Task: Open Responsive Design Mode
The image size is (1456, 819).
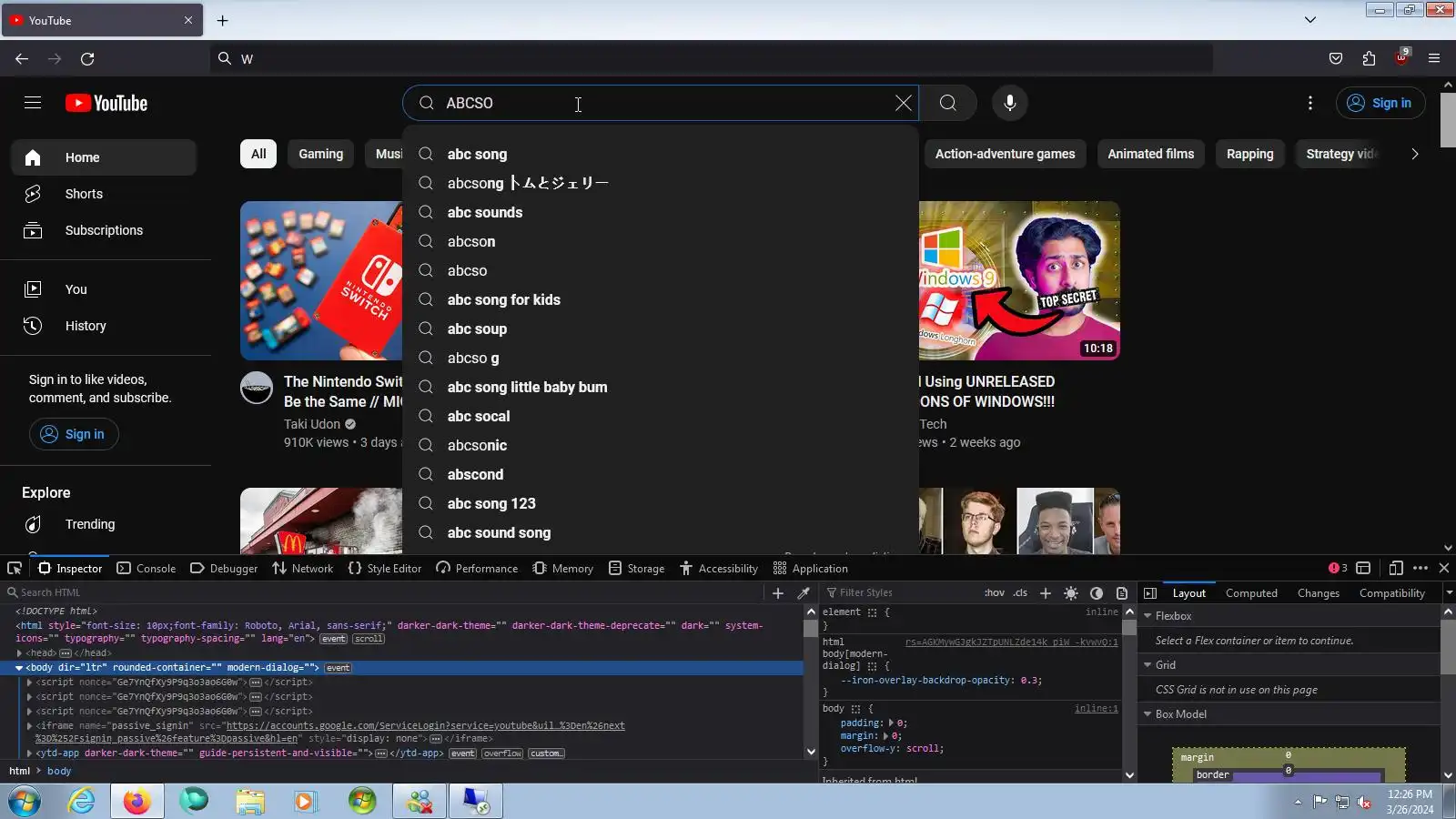Action: [x=1396, y=568]
